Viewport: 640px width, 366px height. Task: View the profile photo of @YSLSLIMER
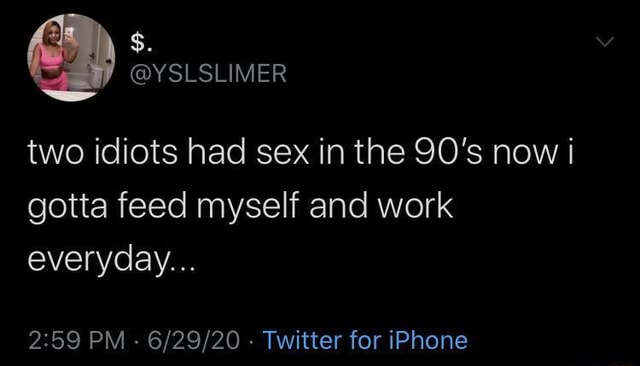71,58
